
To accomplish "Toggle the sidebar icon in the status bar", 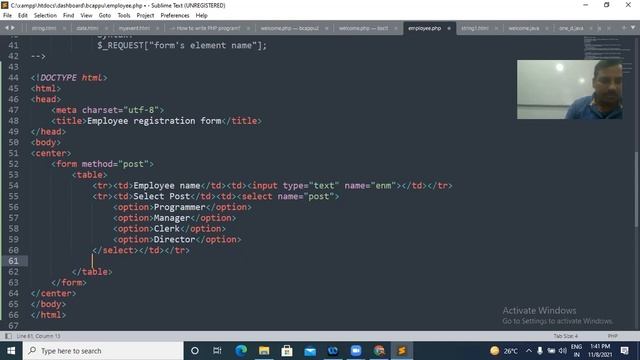I will point(8,336).
